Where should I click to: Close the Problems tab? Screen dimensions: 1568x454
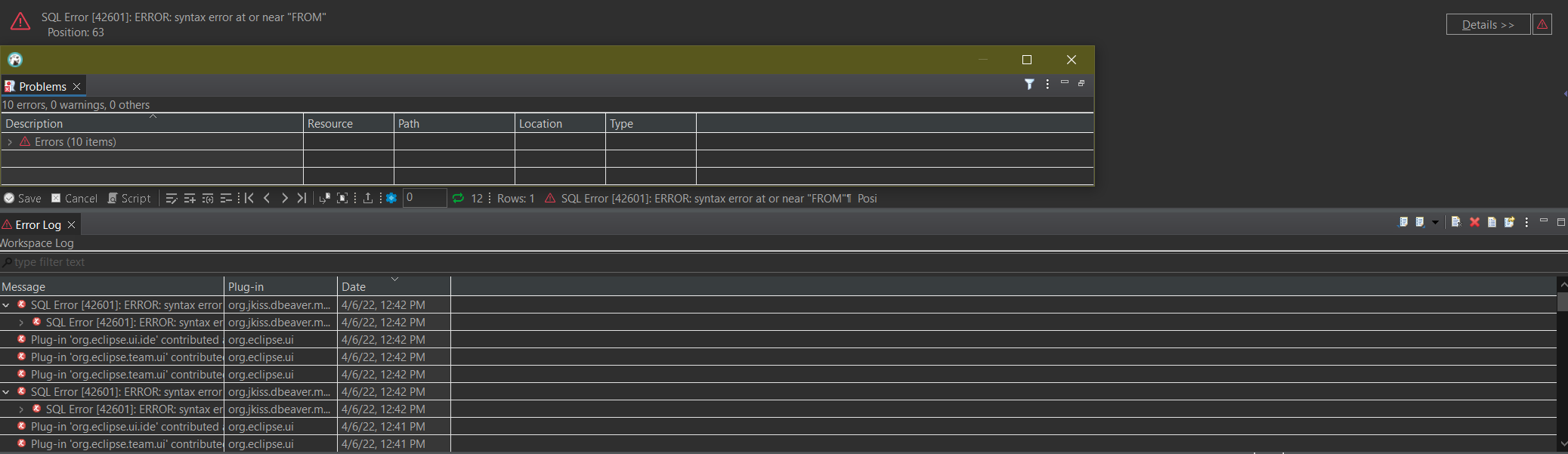pyautogui.click(x=76, y=87)
